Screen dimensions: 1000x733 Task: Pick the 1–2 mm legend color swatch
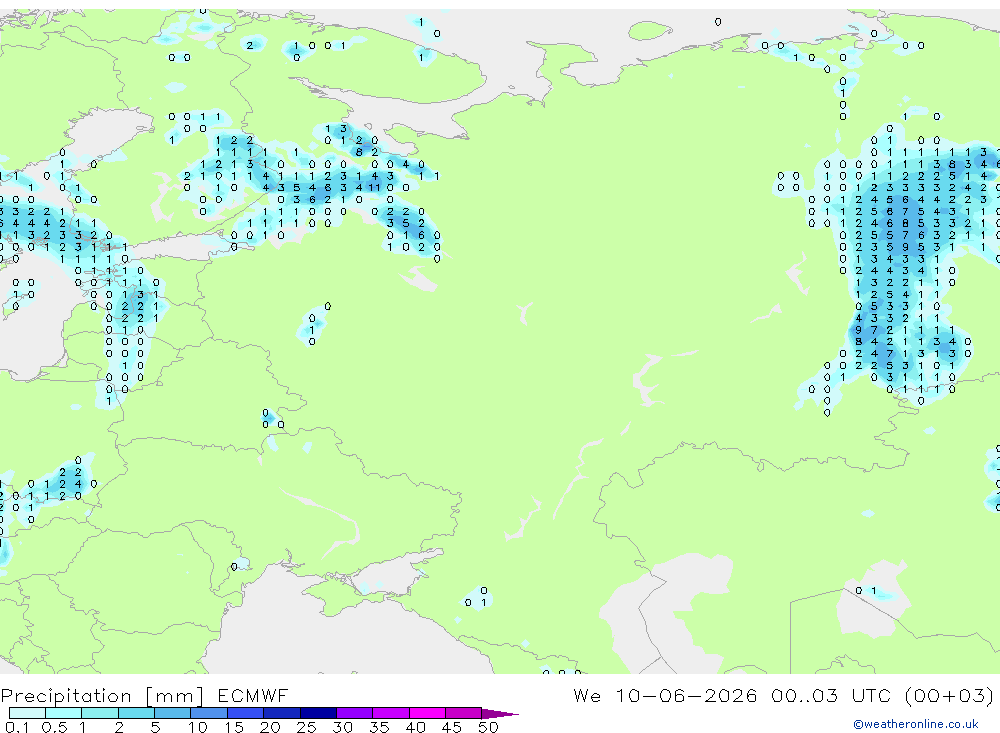click(100, 713)
